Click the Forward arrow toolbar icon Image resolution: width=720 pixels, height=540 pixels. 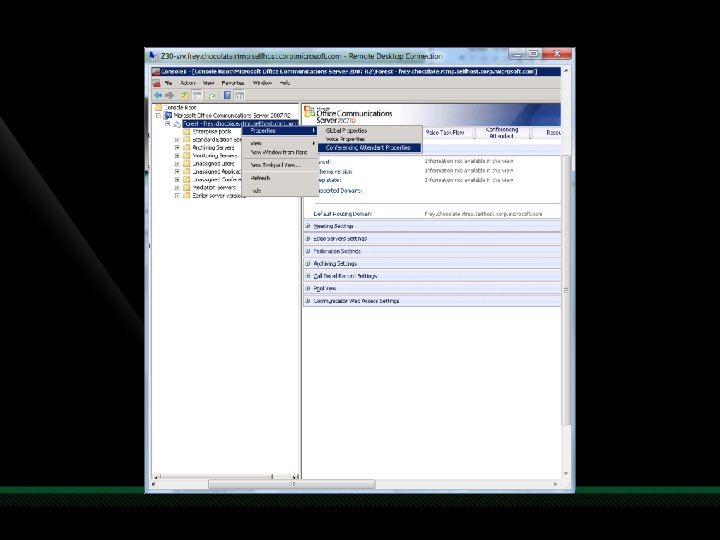tap(169, 95)
